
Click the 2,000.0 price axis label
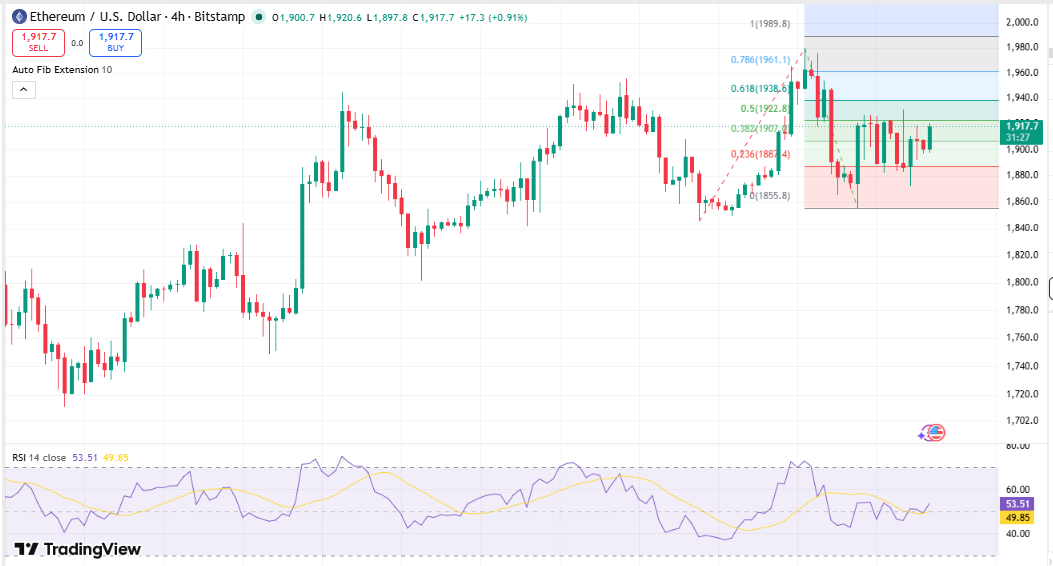(x=1022, y=22)
